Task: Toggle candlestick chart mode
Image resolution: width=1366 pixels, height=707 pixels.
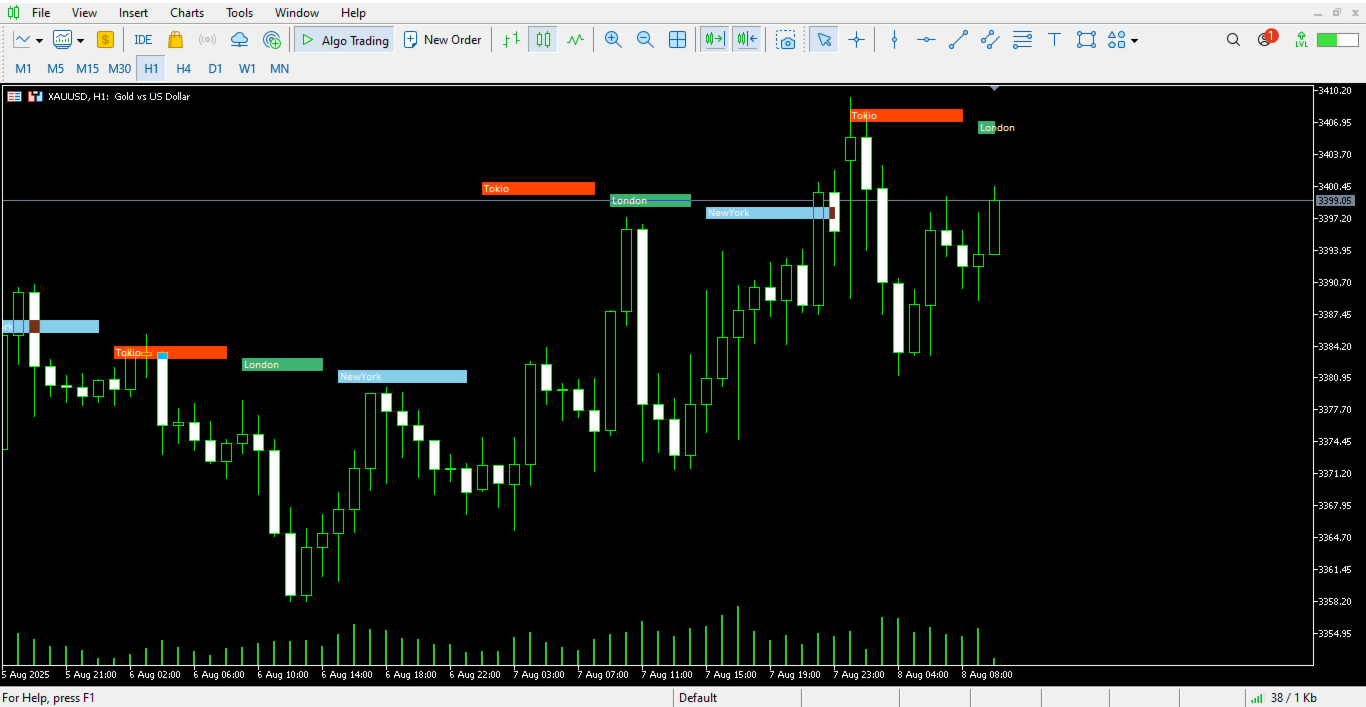Action: (x=543, y=40)
